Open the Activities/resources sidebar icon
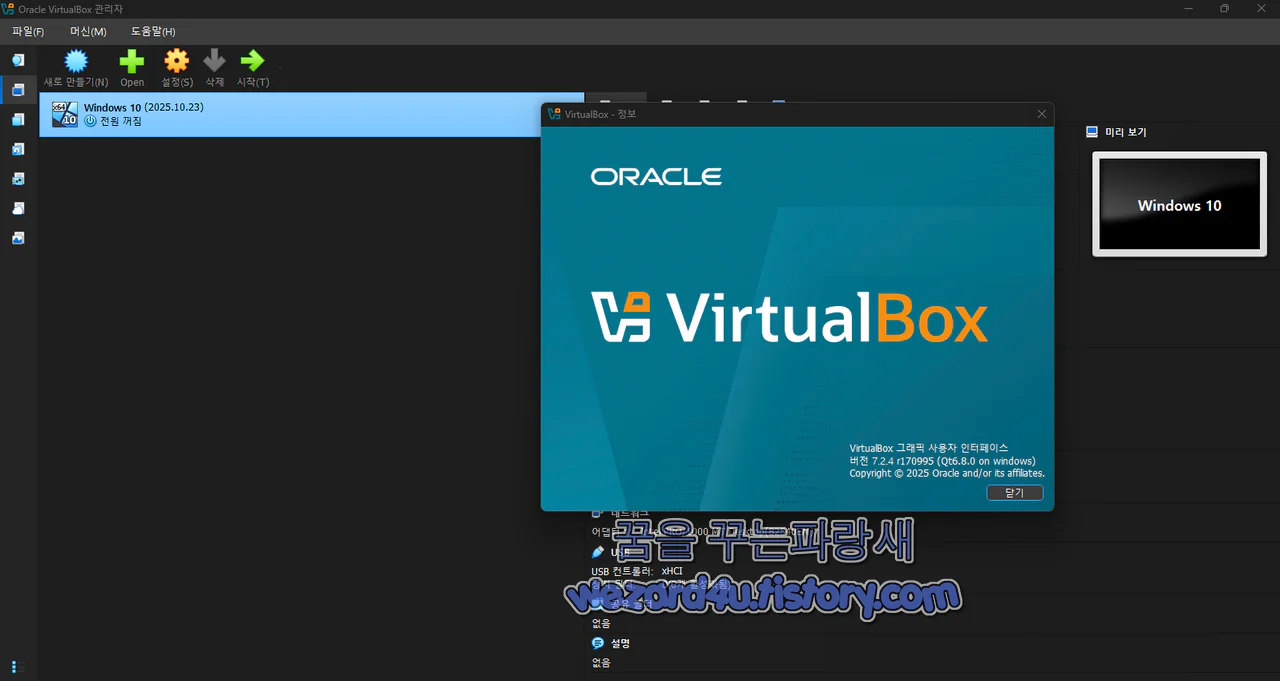Screen dimensions: 1280x681 (x=18, y=238)
